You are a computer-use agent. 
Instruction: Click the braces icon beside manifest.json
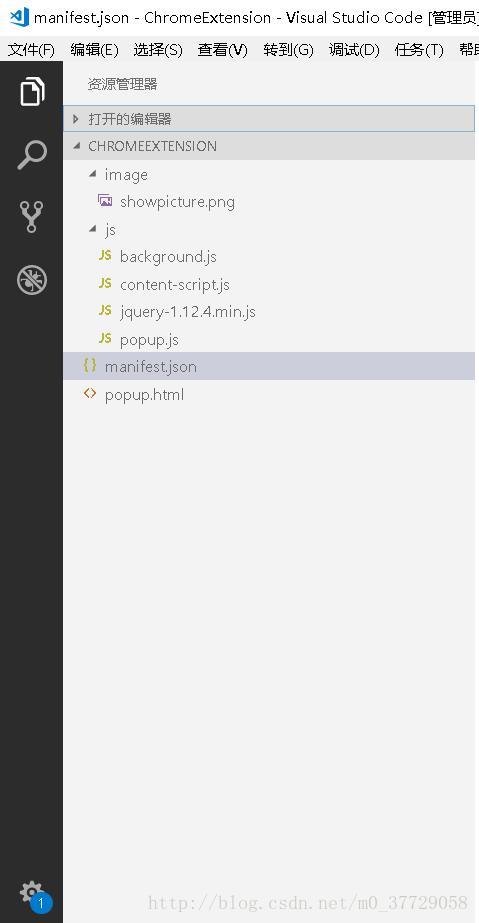90,366
